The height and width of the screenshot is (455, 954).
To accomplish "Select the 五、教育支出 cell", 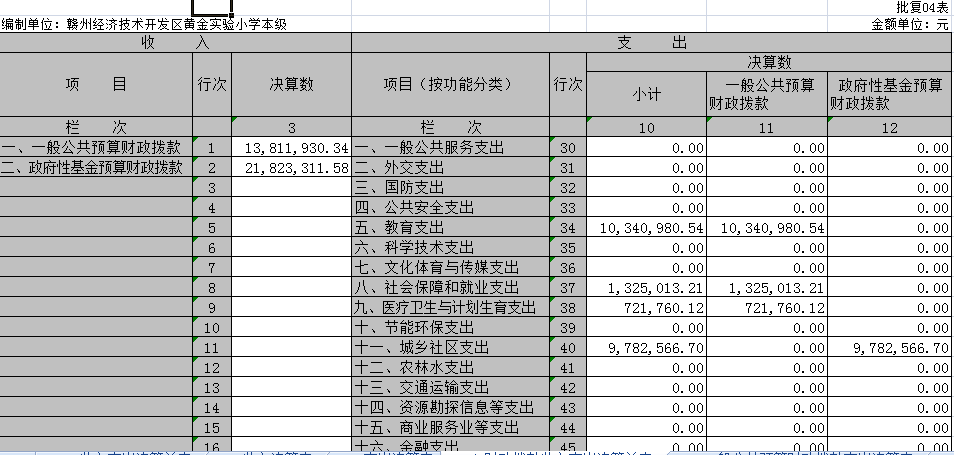I will 450,228.
